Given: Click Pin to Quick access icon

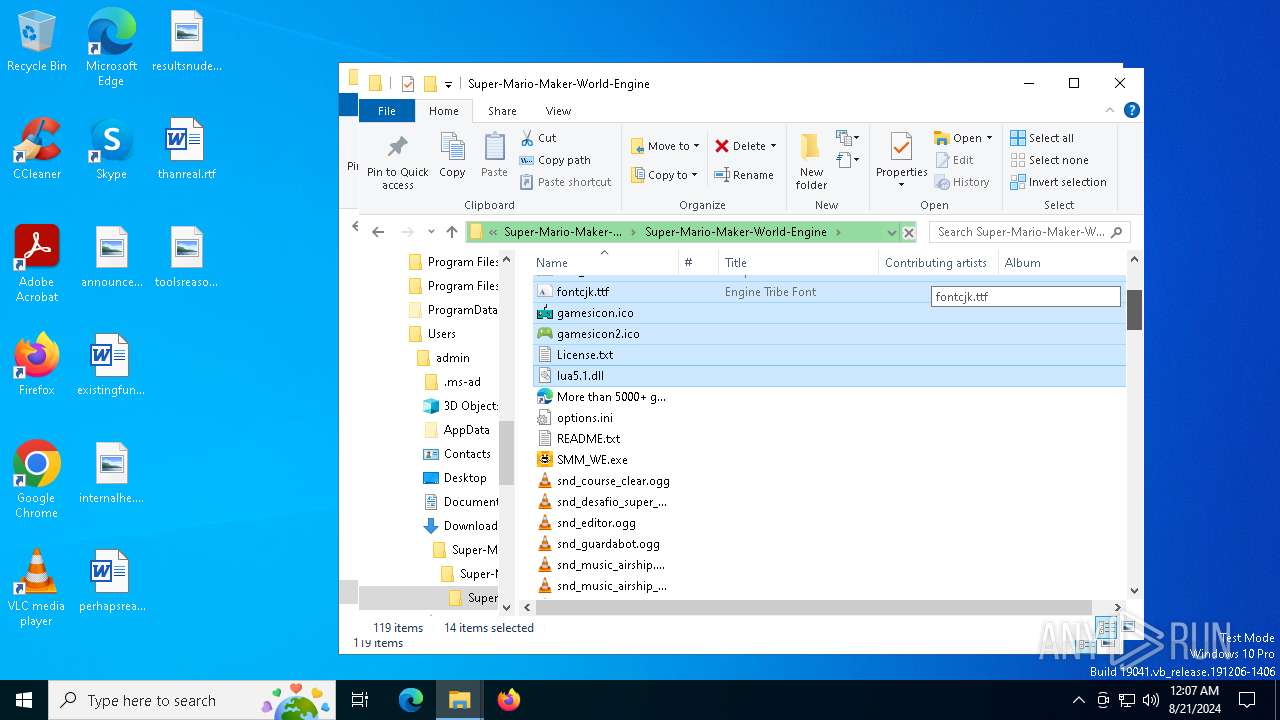Looking at the screenshot, I should click(x=397, y=160).
